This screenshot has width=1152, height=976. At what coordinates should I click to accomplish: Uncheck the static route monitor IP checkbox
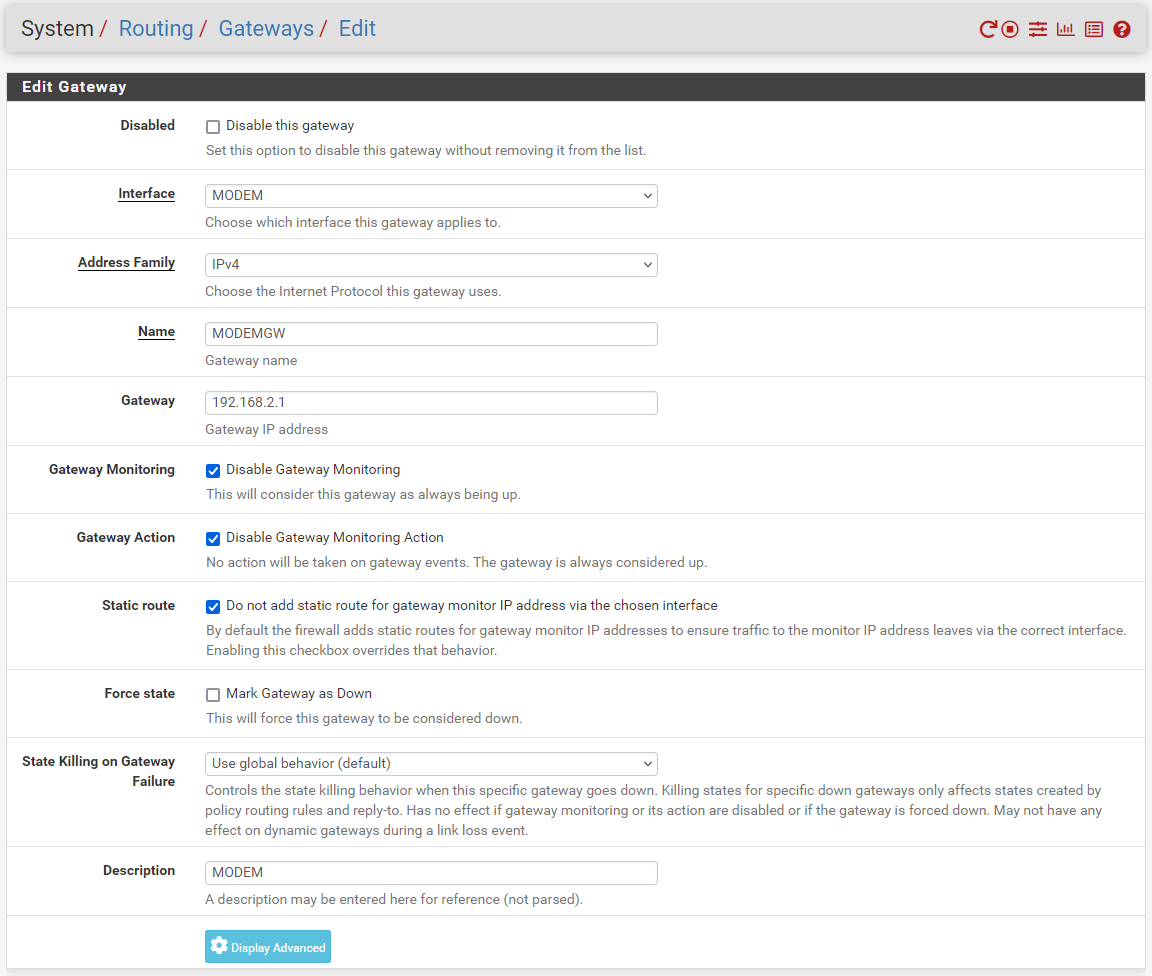213,606
